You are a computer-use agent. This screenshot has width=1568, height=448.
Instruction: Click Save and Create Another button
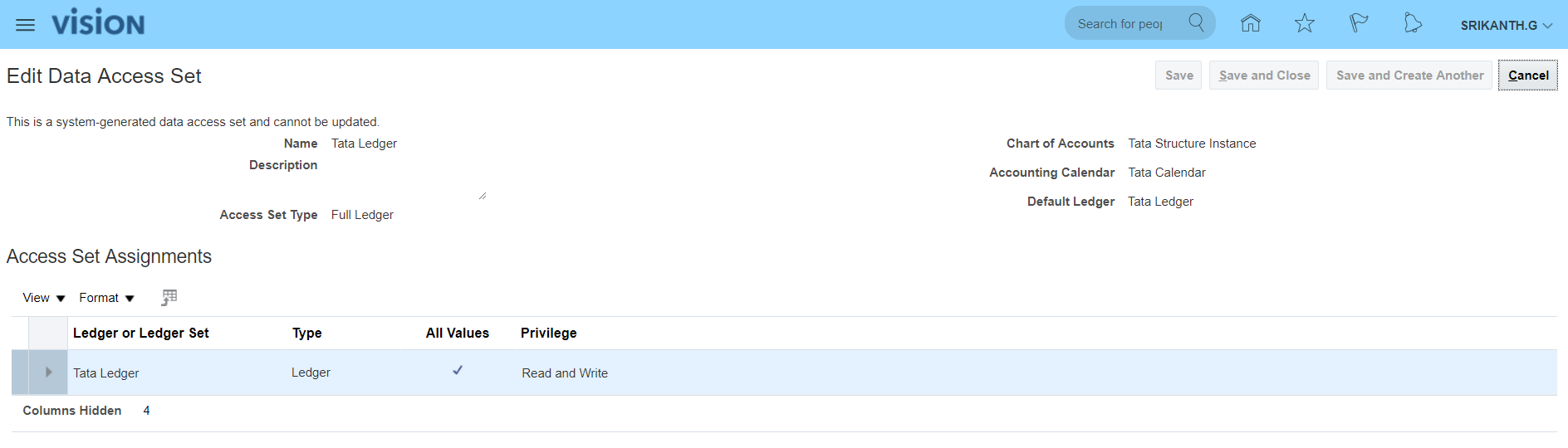pos(1409,75)
